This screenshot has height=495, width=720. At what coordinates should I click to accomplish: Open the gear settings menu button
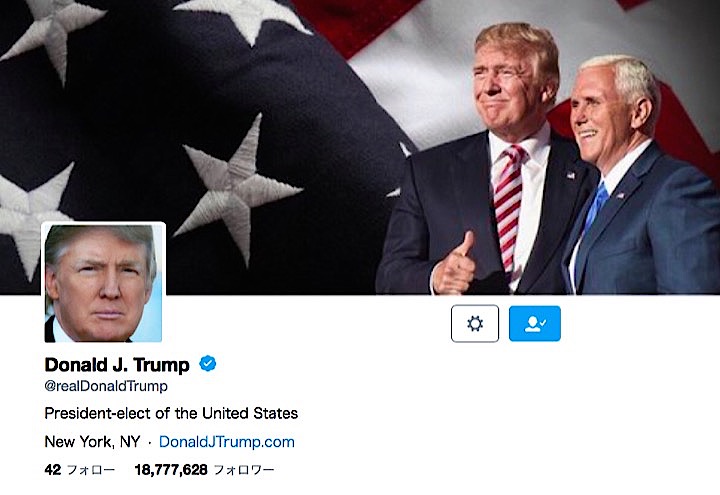coord(475,324)
